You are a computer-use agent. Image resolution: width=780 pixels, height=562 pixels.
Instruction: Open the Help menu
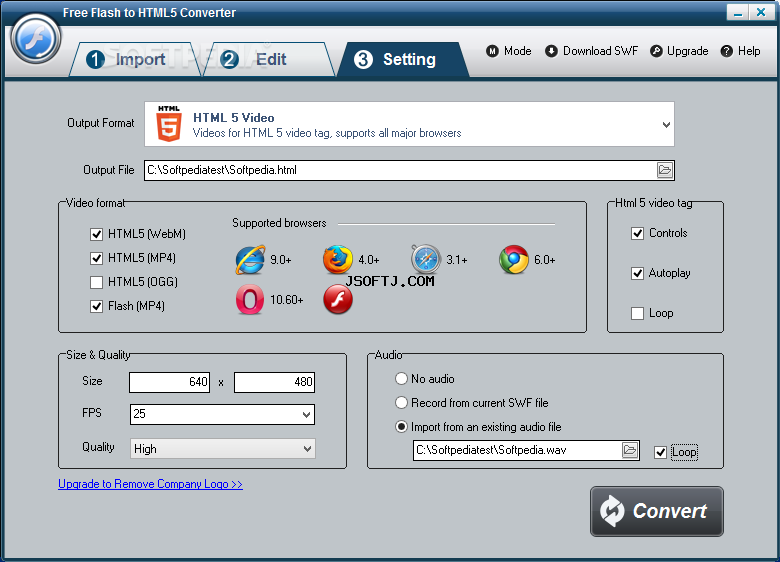(741, 51)
